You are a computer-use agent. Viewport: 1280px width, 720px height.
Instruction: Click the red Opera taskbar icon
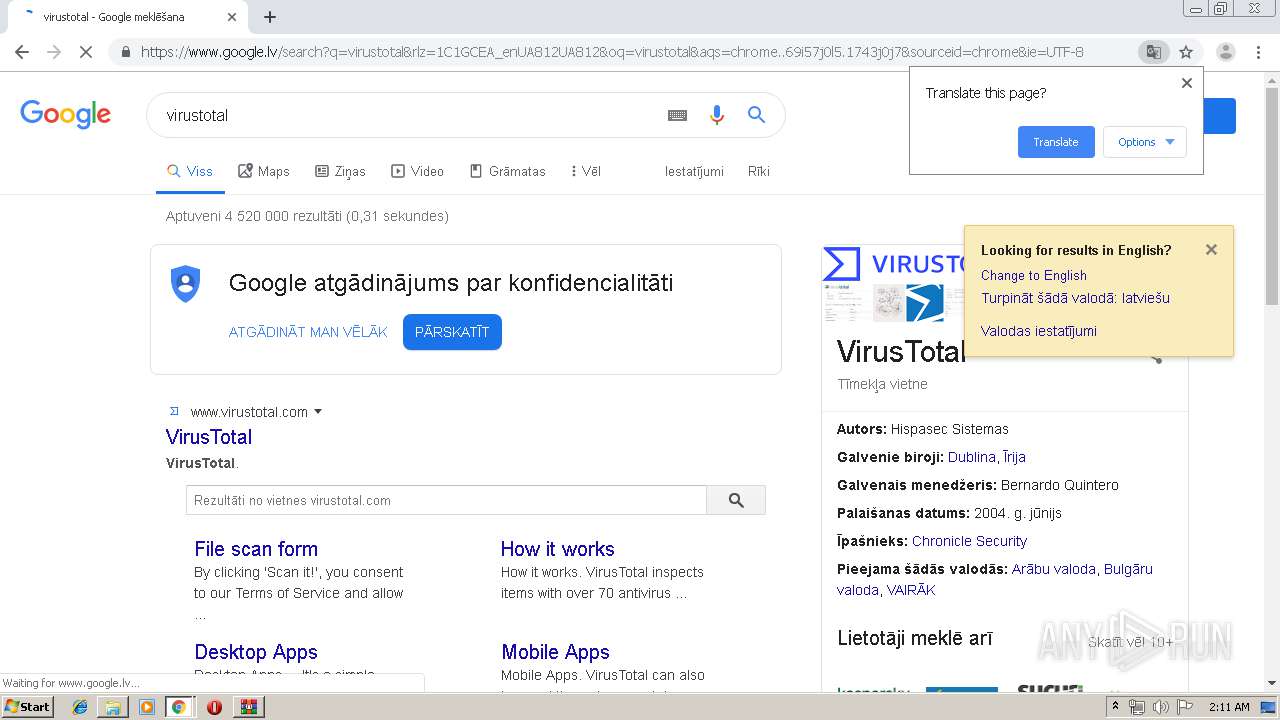(214, 707)
